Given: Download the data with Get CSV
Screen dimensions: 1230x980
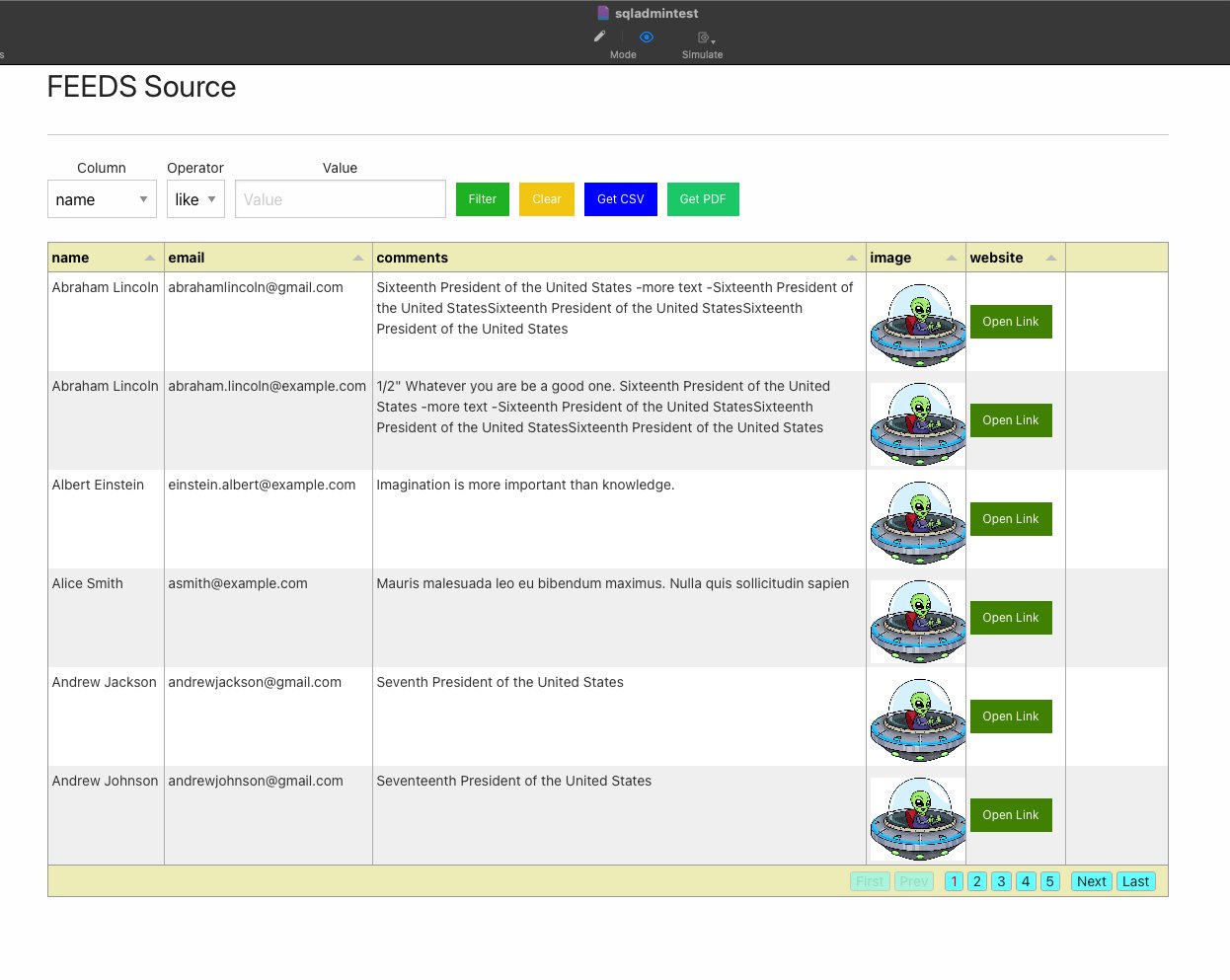Looking at the screenshot, I should point(620,198).
